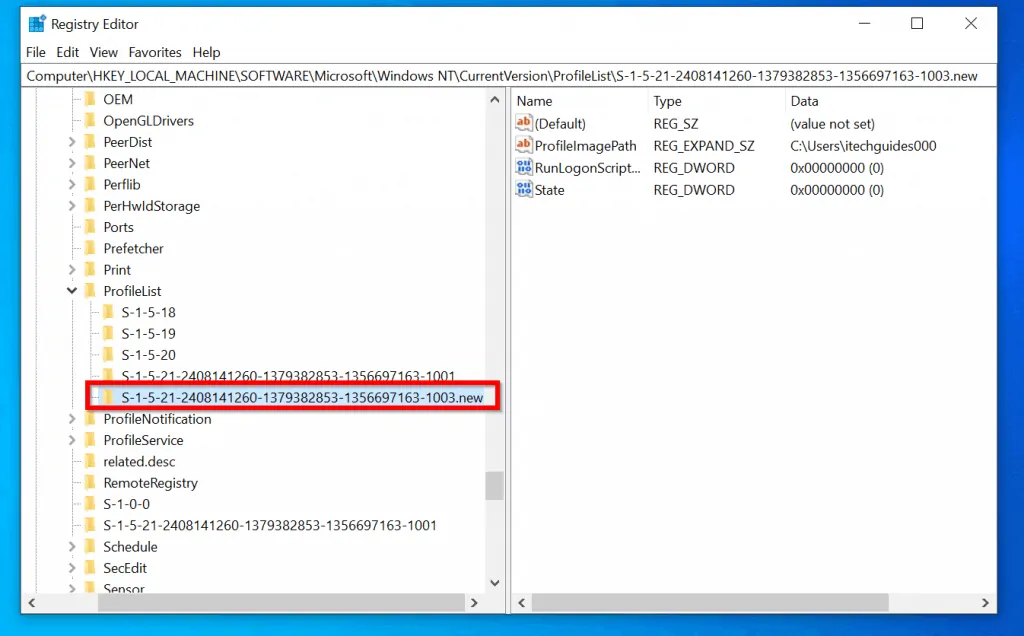Expand the Schedule key
Screen dimensions: 1024x636
point(72,547)
